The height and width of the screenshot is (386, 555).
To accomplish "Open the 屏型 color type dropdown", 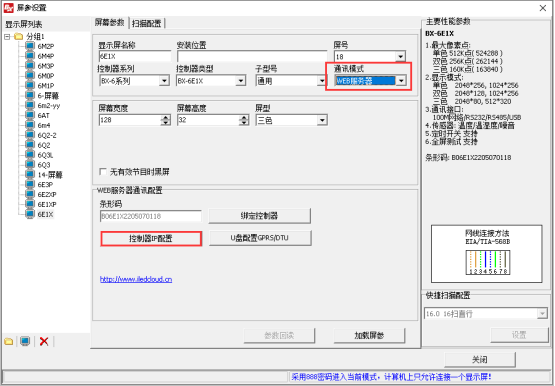I will 322,120.
